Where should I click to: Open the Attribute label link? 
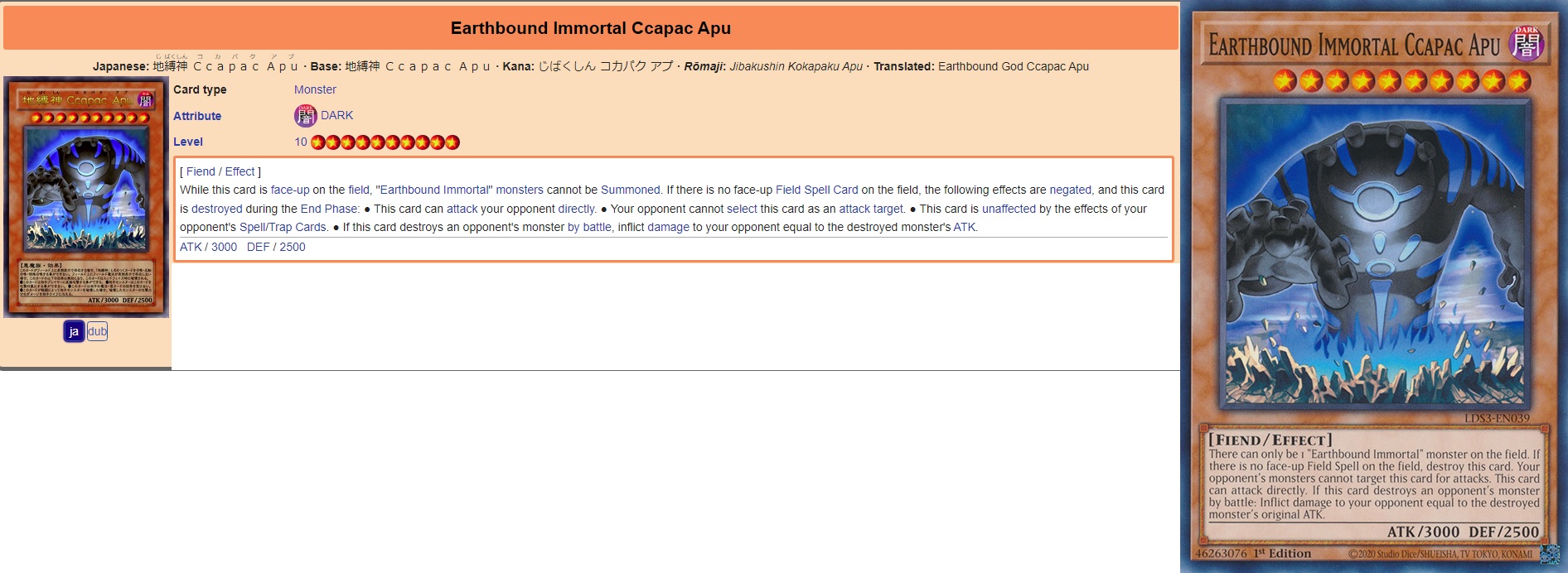197,116
